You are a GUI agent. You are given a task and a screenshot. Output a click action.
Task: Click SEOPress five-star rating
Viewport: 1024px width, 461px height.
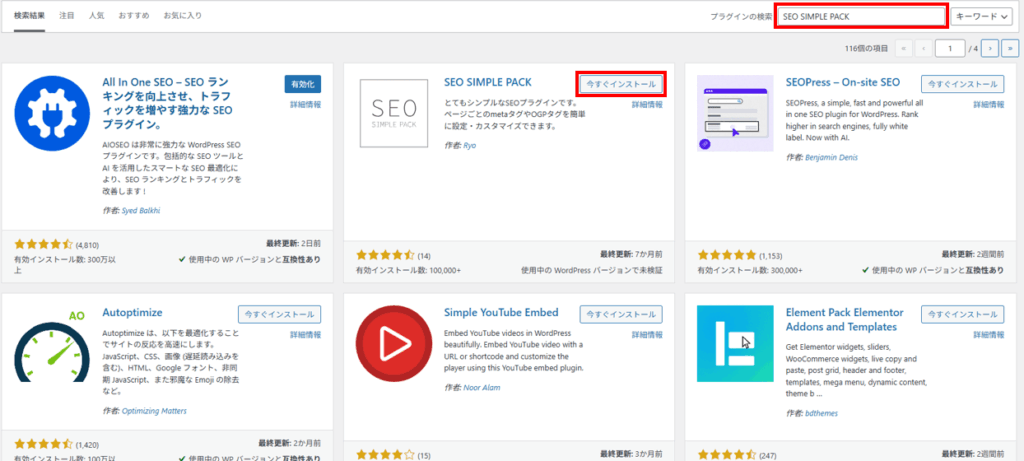pyautogui.click(x=726, y=255)
